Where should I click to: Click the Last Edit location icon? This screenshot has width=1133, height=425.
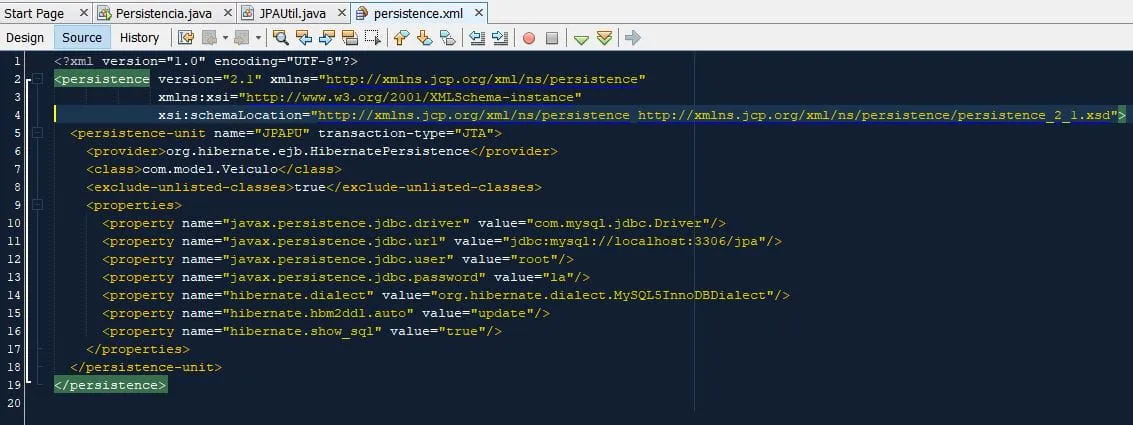point(185,38)
